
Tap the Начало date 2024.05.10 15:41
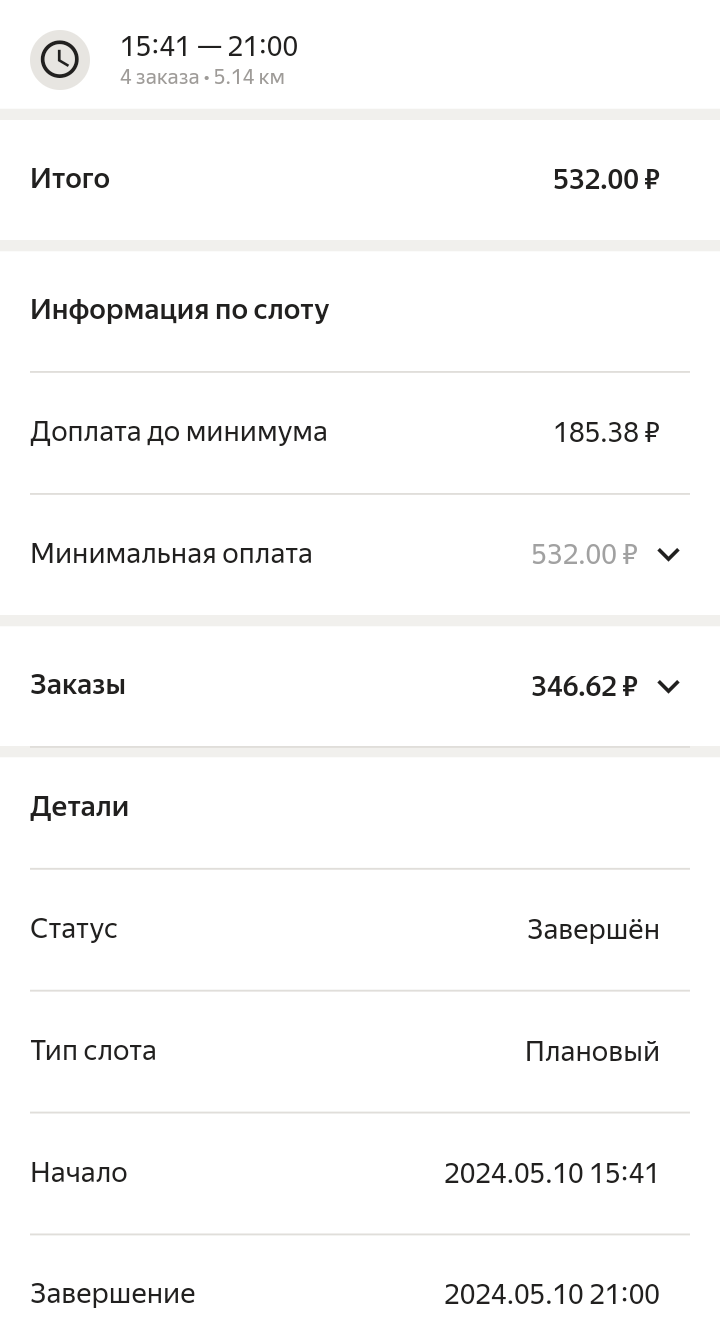click(552, 1173)
